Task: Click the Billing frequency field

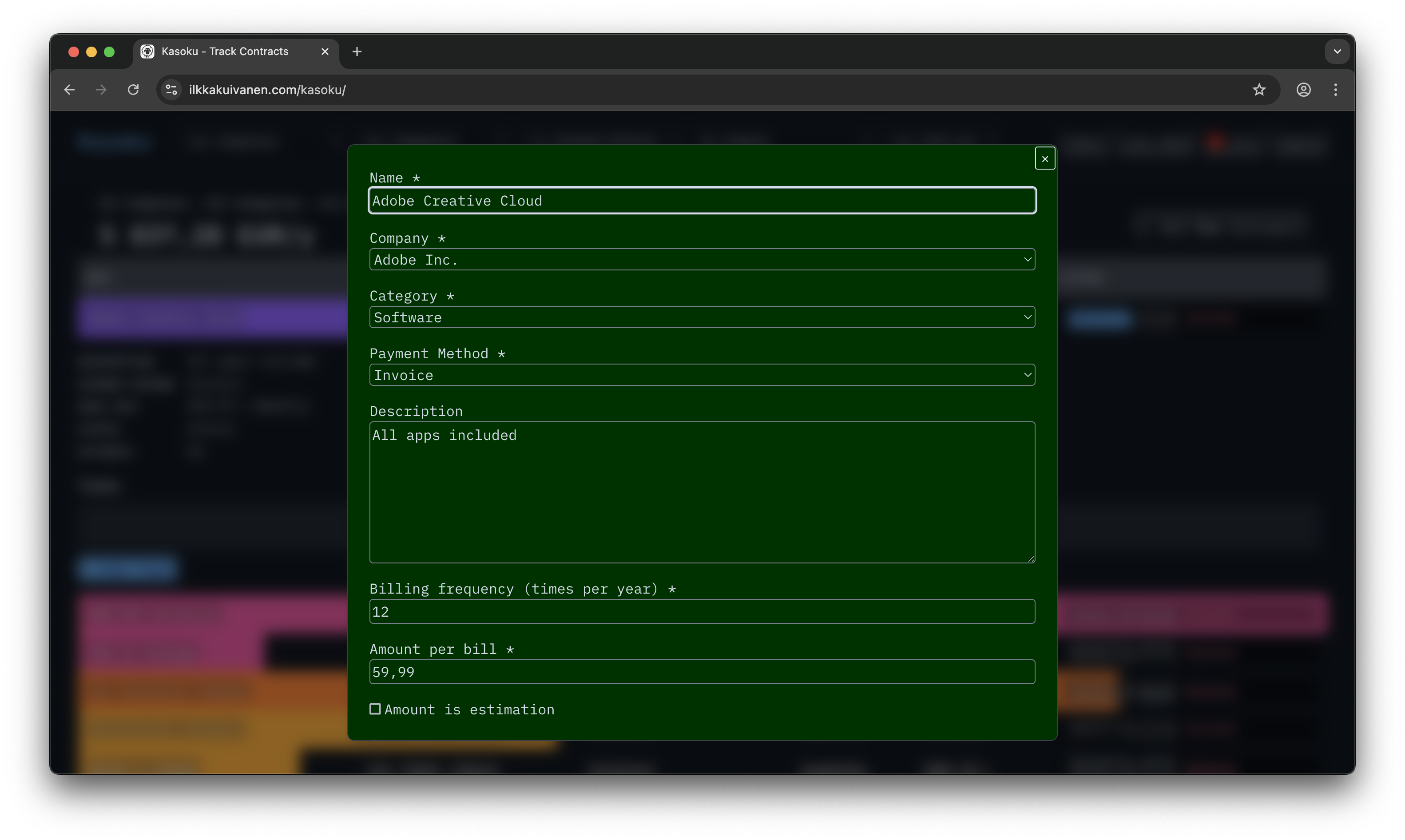Action: click(702, 612)
